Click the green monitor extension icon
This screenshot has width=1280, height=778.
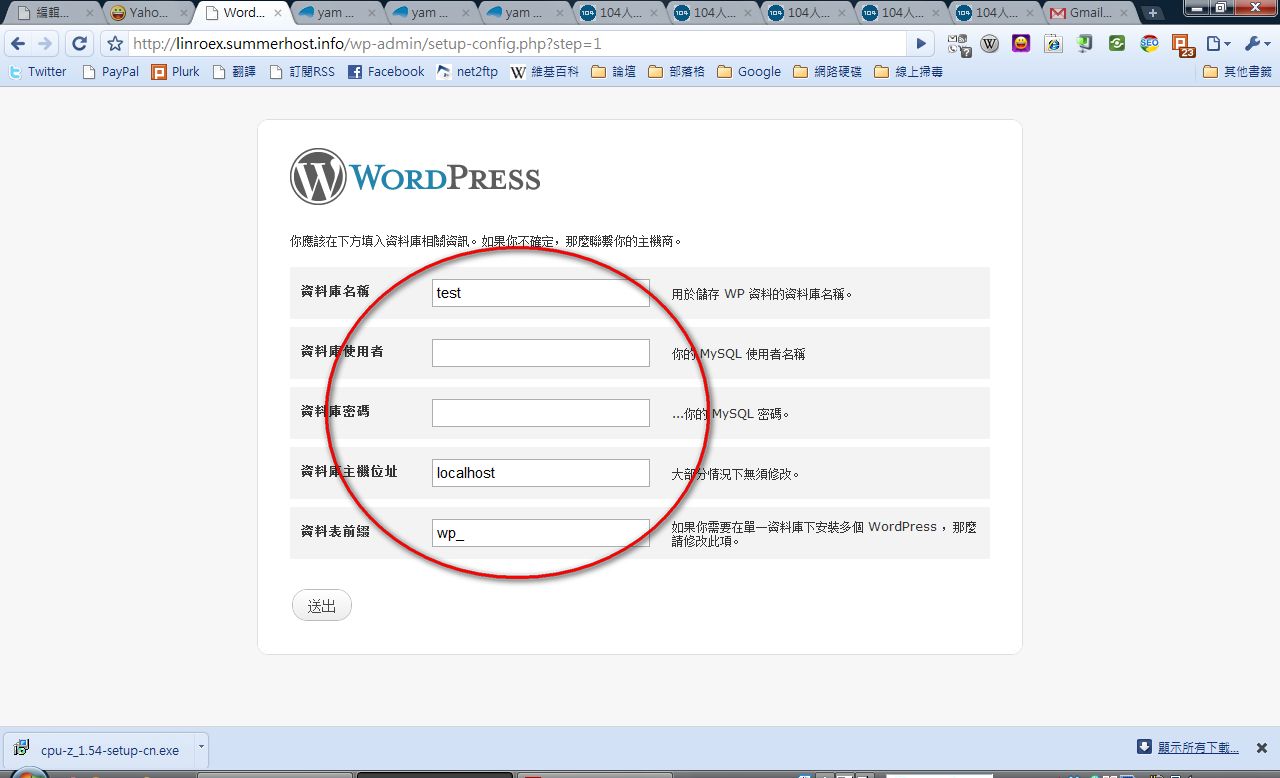click(x=1085, y=44)
